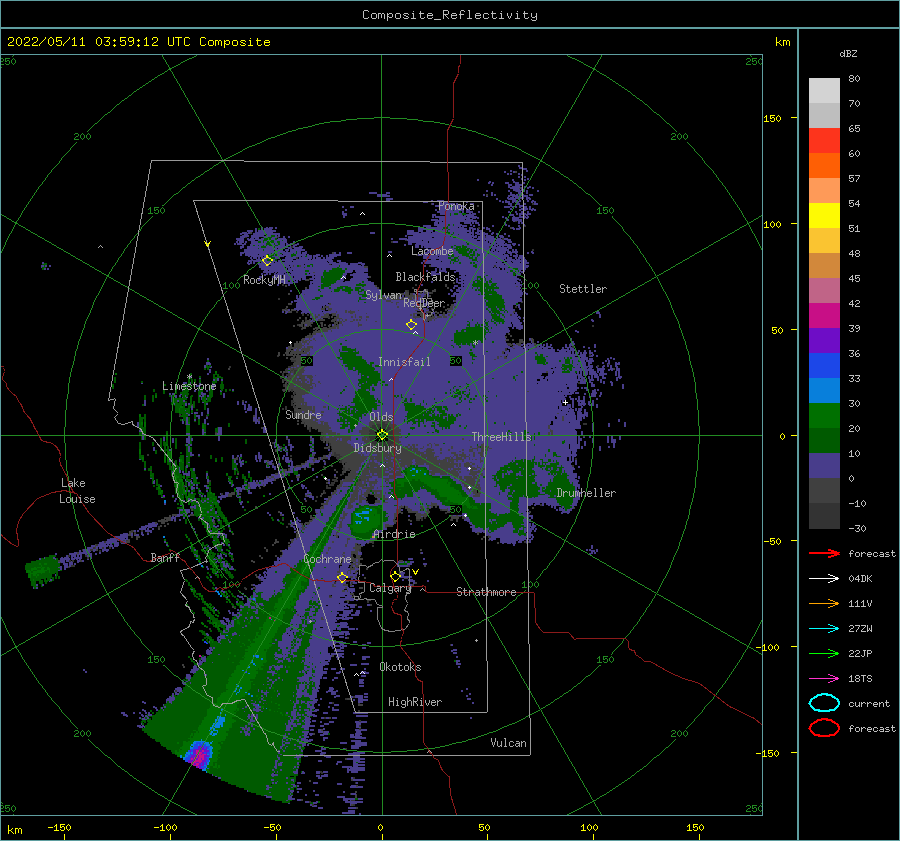Click the Airdrie city label
The height and width of the screenshot is (841, 900).
pyautogui.click(x=394, y=534)
